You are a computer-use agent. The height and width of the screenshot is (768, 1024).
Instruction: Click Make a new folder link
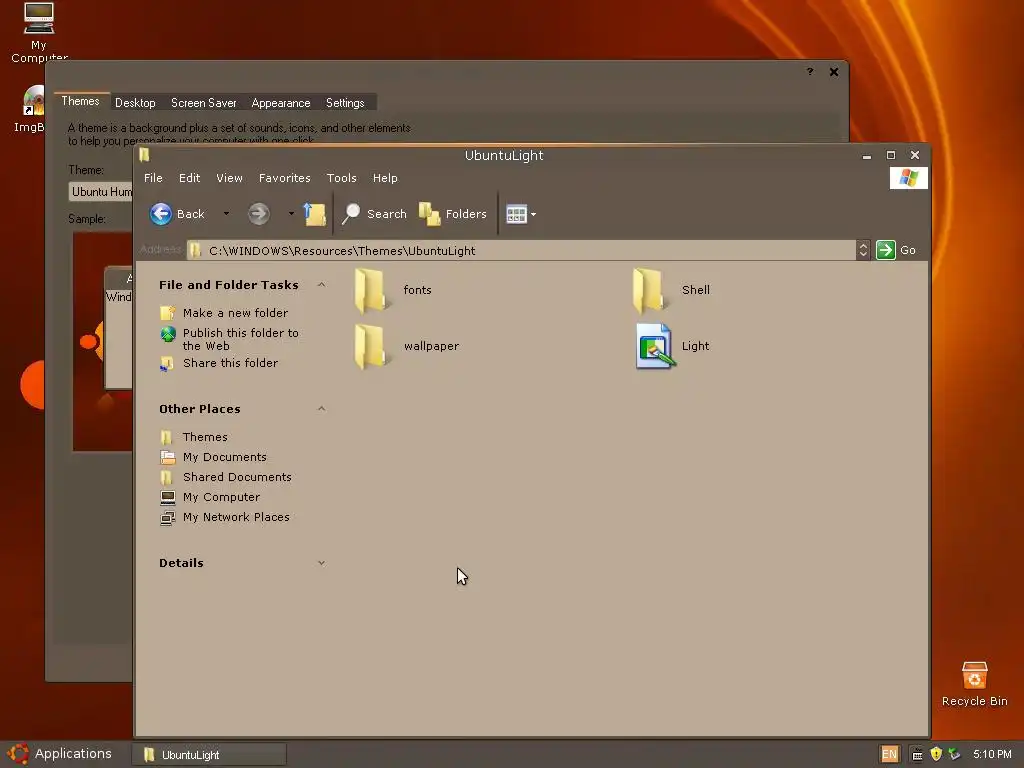(x=235, y=313)
